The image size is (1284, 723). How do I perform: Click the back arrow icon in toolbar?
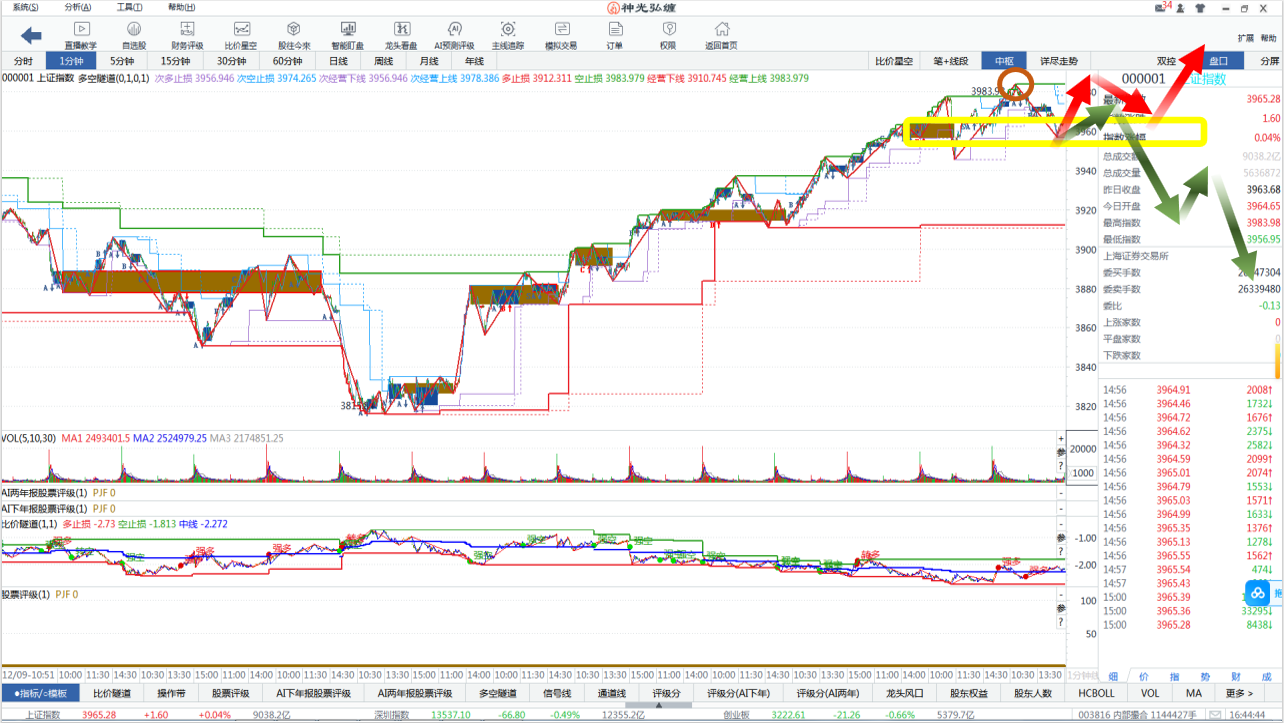[x=31, y=36]
